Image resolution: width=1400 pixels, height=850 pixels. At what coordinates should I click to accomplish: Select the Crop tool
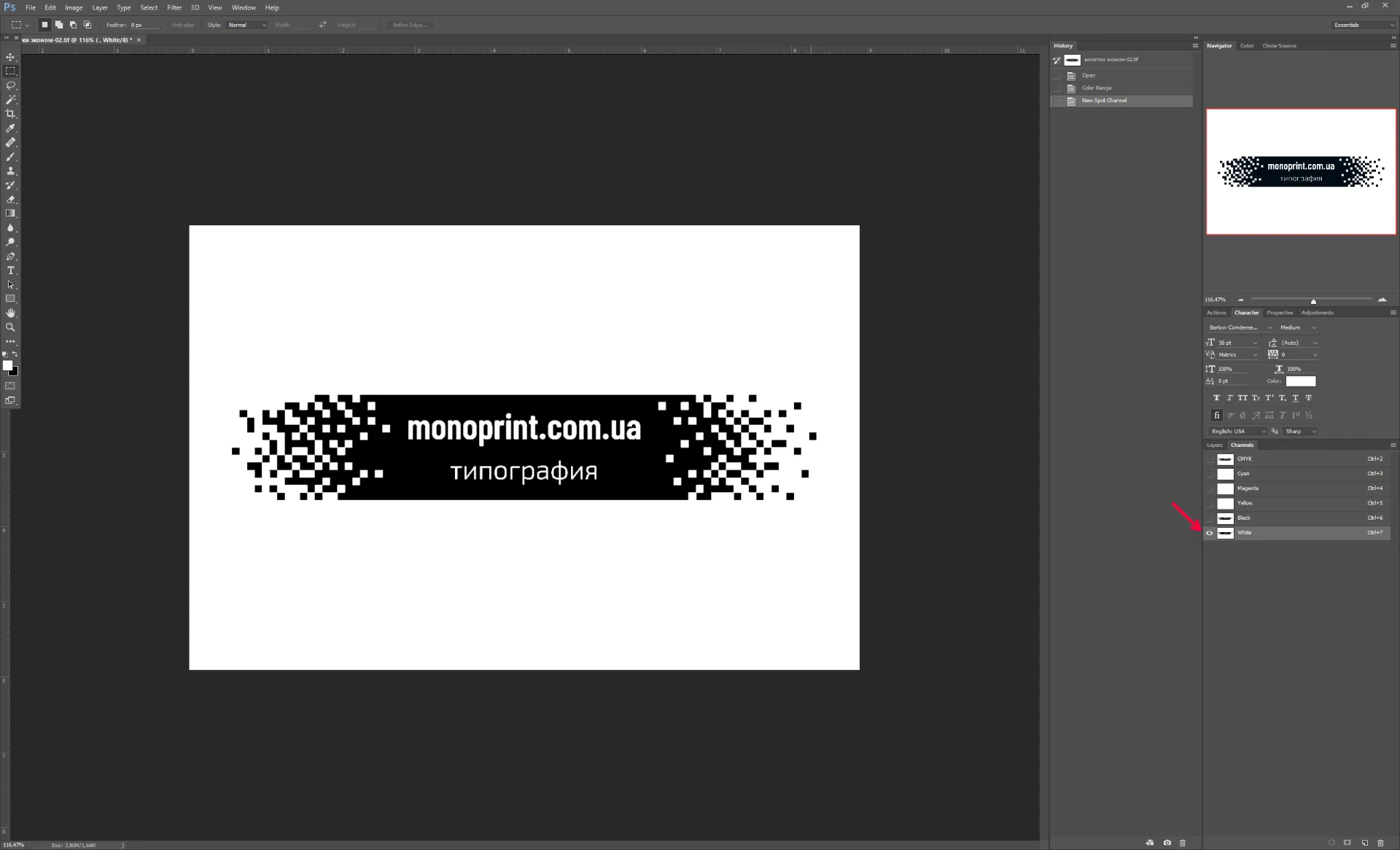tap(10, 114)
